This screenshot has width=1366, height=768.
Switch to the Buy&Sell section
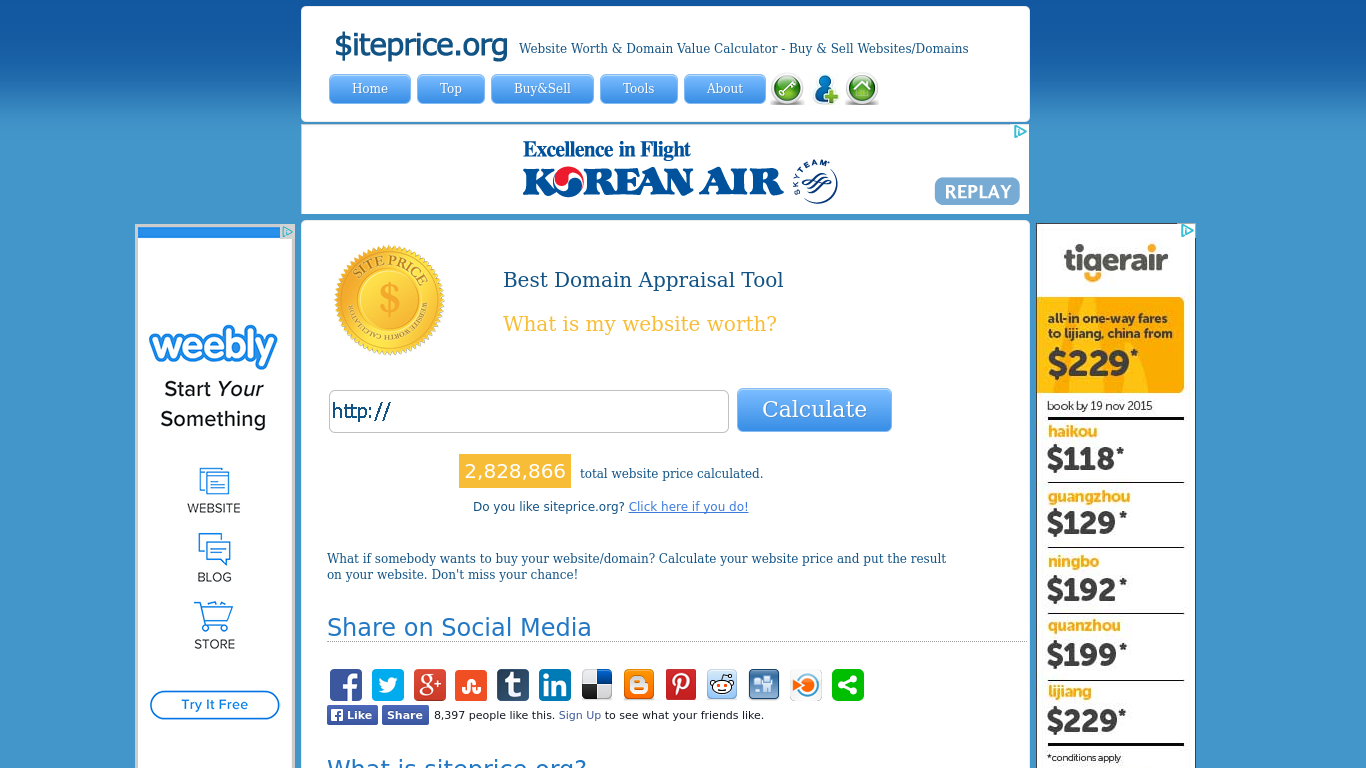tap(542, 89)
